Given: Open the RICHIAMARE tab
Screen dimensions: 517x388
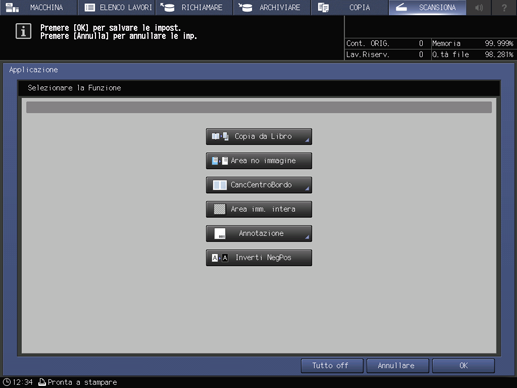Looking at the screenshot, I should tap(194, 7).
